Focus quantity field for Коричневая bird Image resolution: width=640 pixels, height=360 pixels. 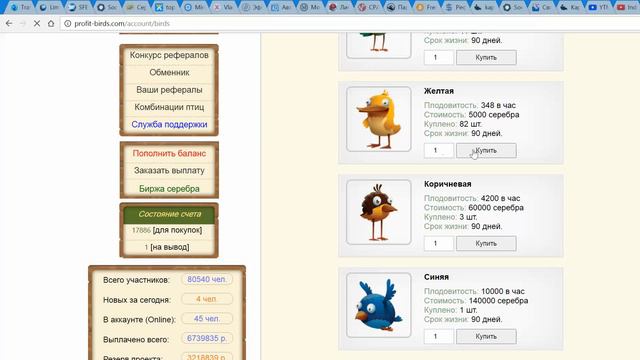tap(439, 244)
